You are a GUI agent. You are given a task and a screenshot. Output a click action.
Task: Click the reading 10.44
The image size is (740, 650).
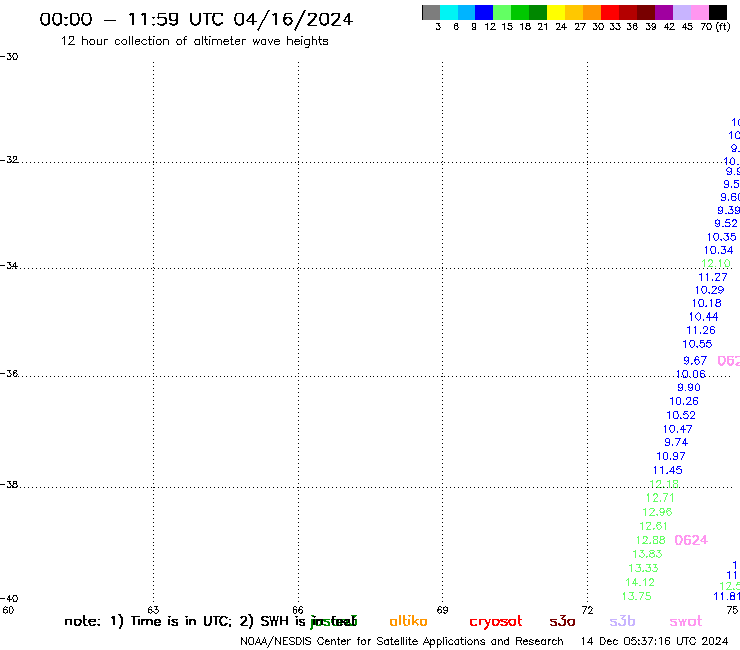[704, 317]
